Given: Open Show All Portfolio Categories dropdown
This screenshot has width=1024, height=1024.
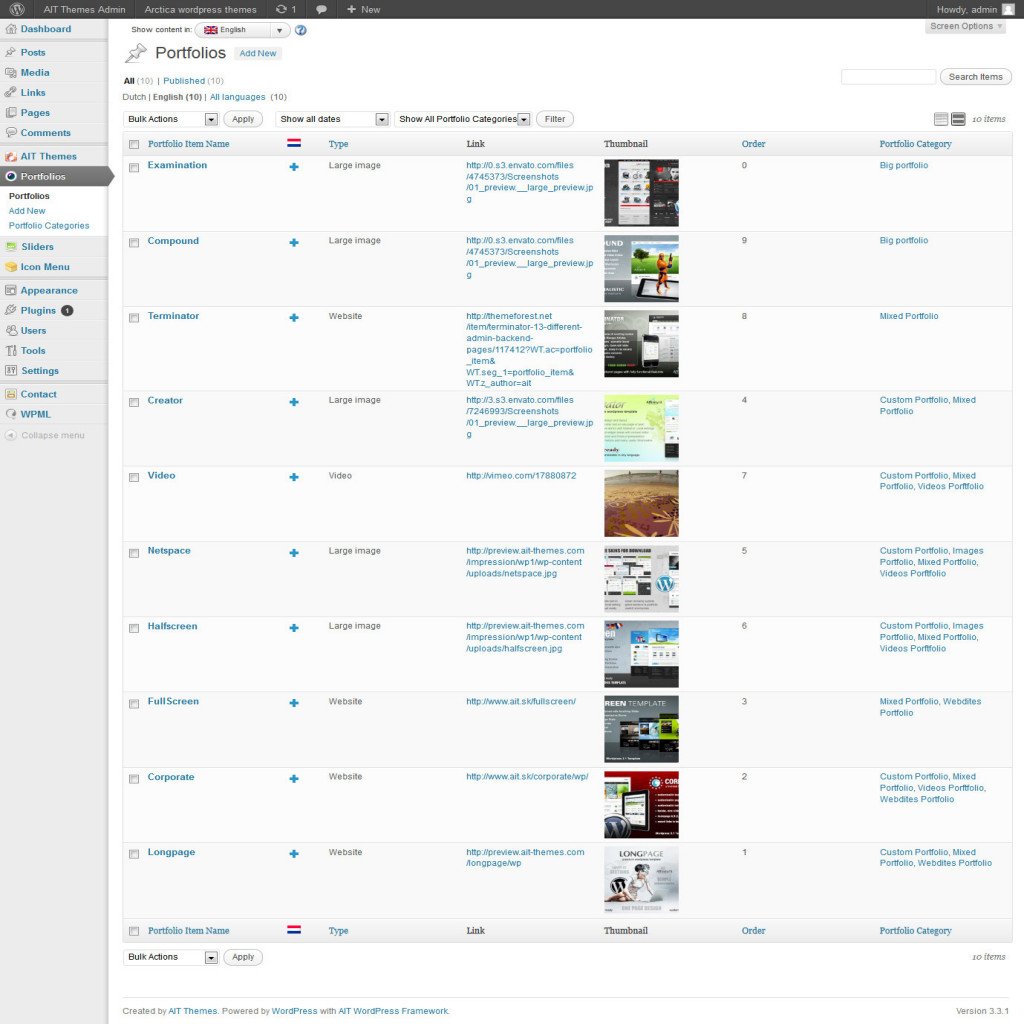Looking at the screenshot, I should click(x=463, y=119).
